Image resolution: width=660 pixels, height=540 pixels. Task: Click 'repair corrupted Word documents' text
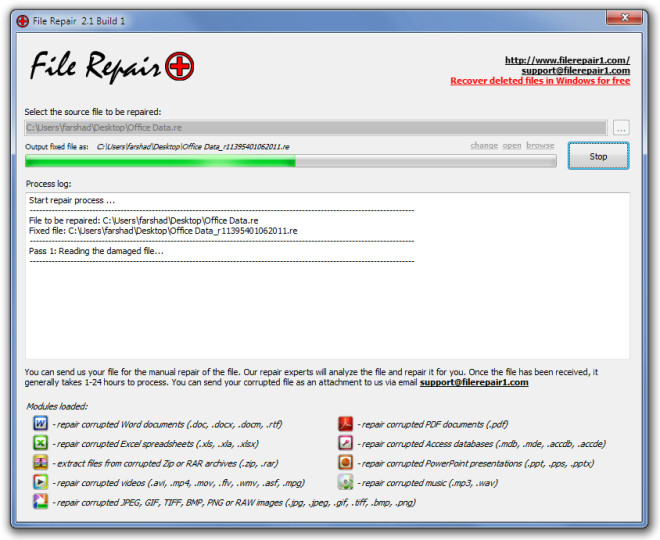coord(167,424)
